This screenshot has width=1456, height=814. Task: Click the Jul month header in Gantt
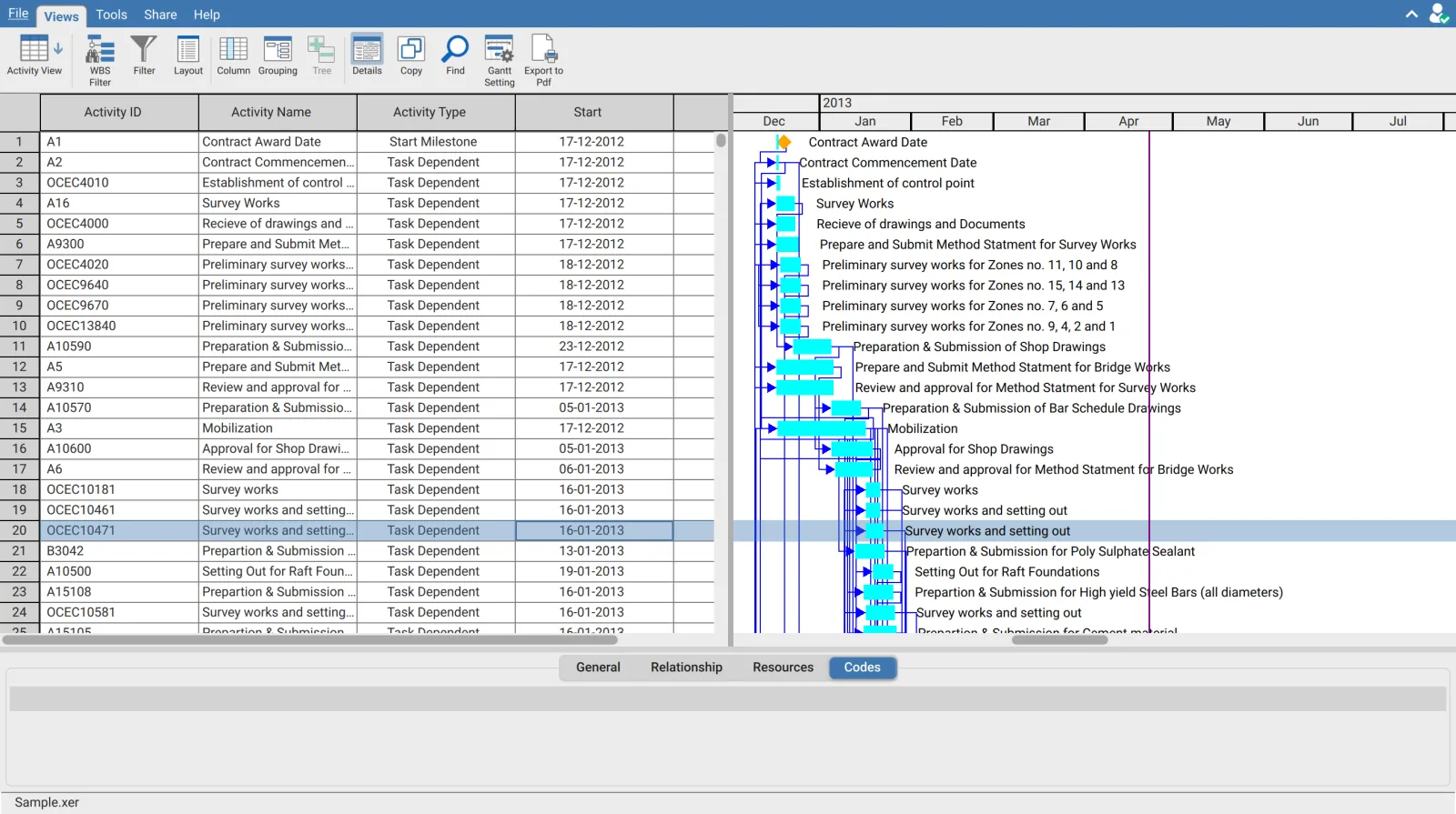point(1398,122)
